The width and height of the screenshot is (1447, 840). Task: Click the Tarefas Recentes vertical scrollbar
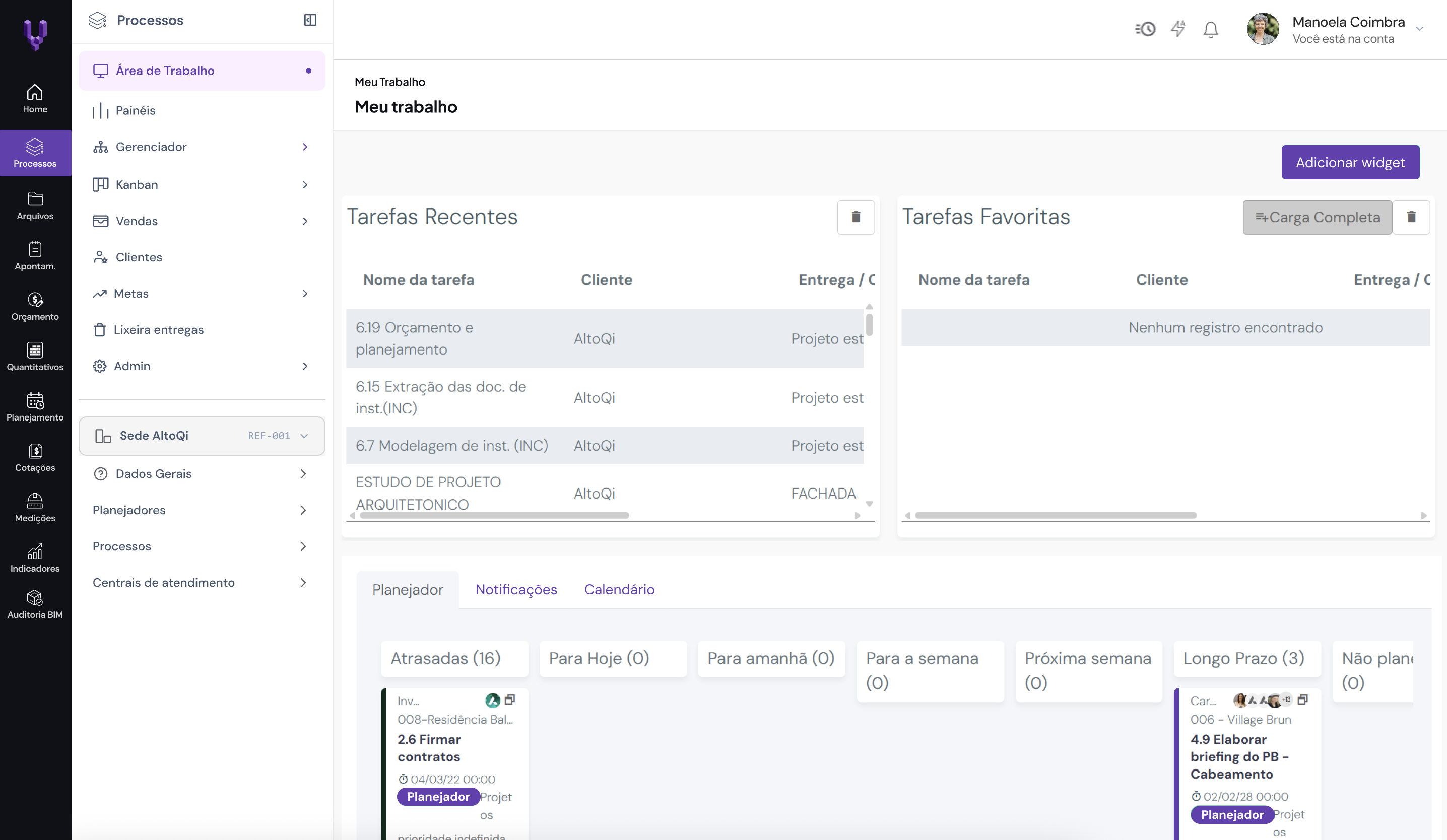pos(869,325)
